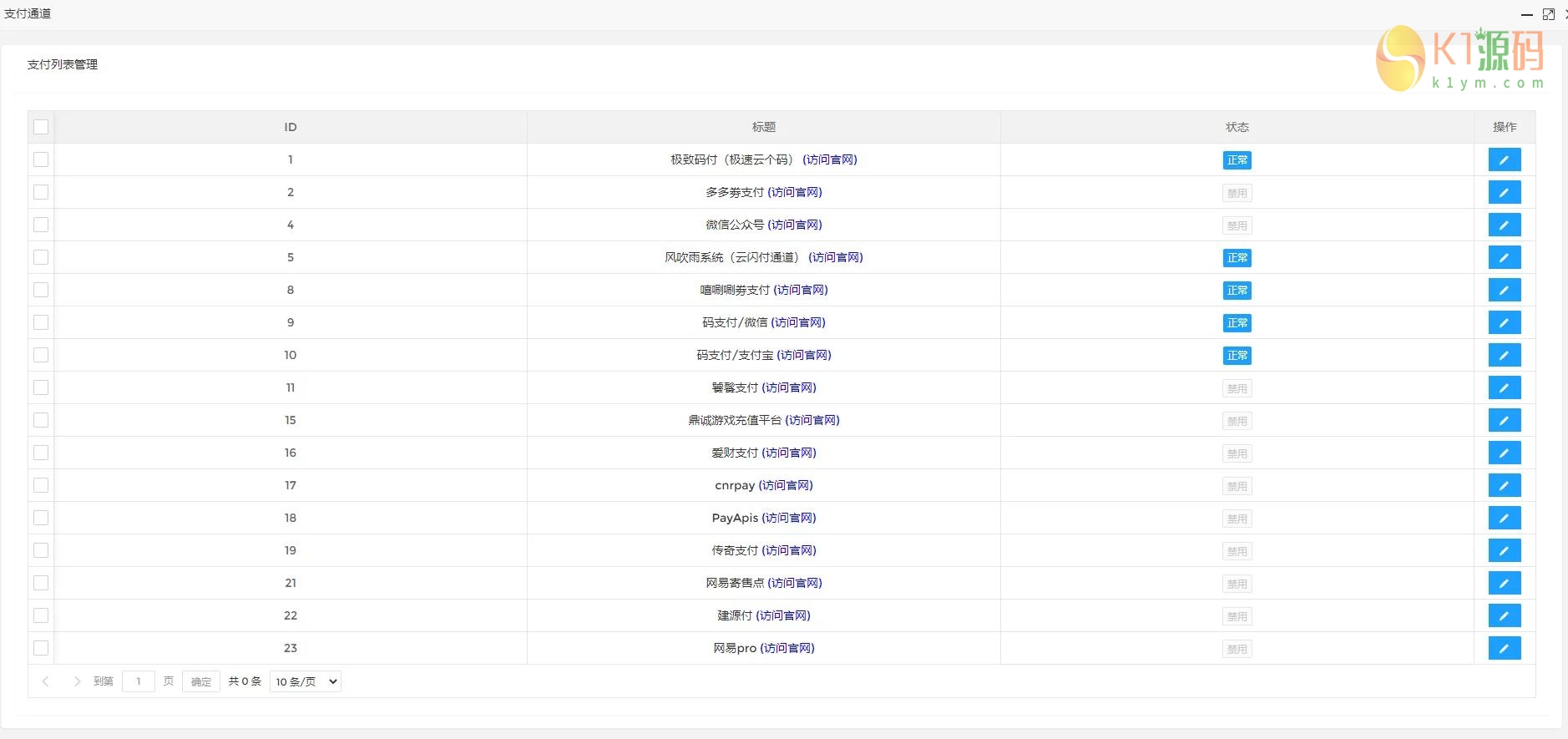
Task: Edit the 微信公众号 channel
Action: (x=1504, y=225)
